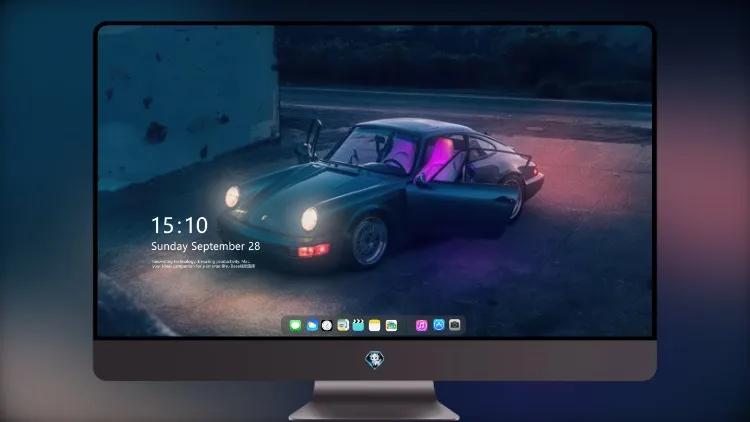Viewport: 750px width, 422px height.
Task: Click the logo badge on monitor chin
Action: [375, 360]
